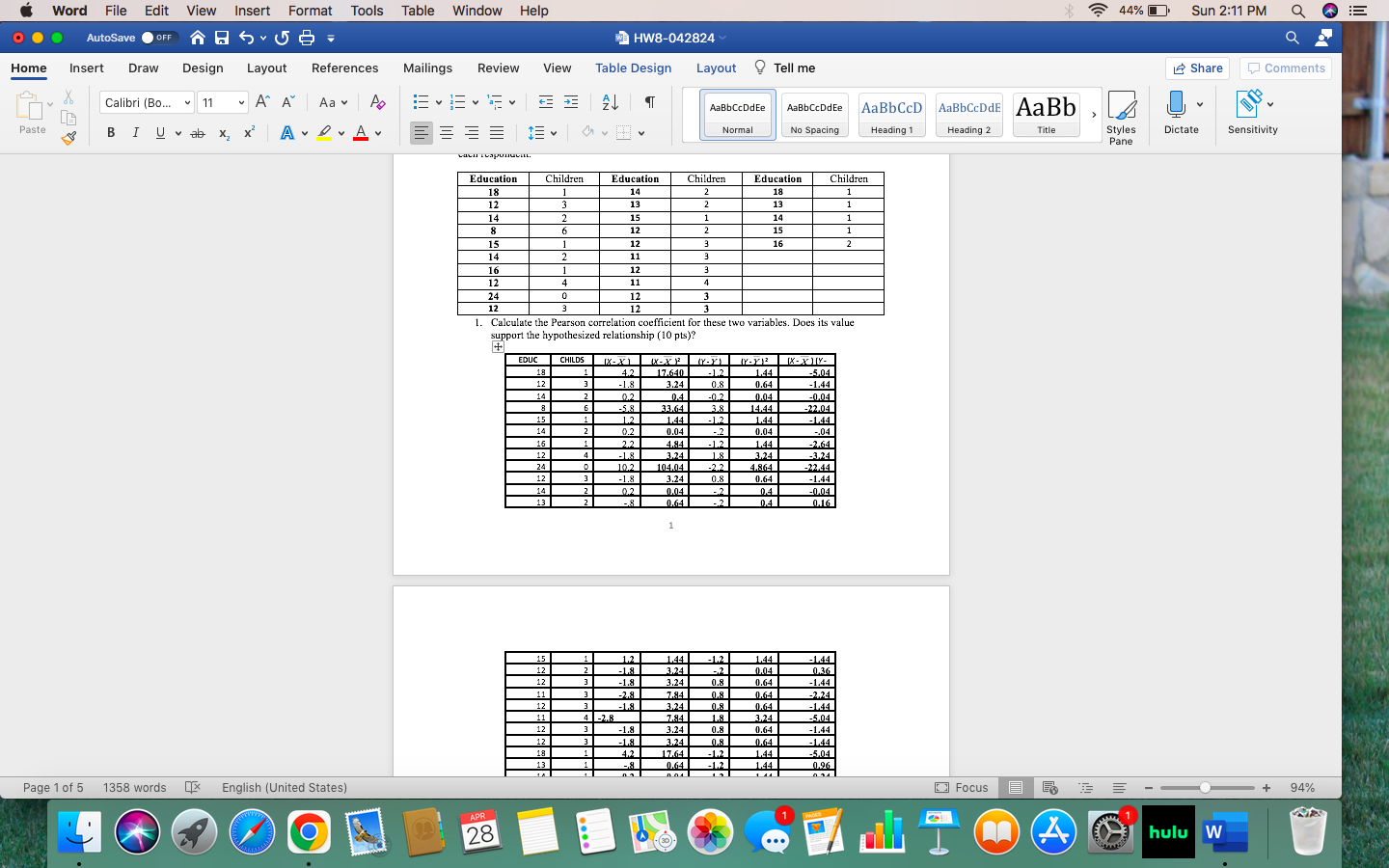Expand the font color options
The height and width of the screenshot is (868, 1389).
[x=375, y=133]
